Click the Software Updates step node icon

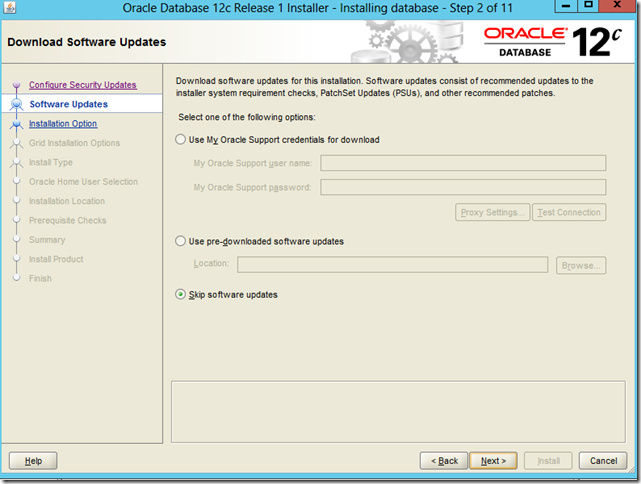click(x=16, y=104)
